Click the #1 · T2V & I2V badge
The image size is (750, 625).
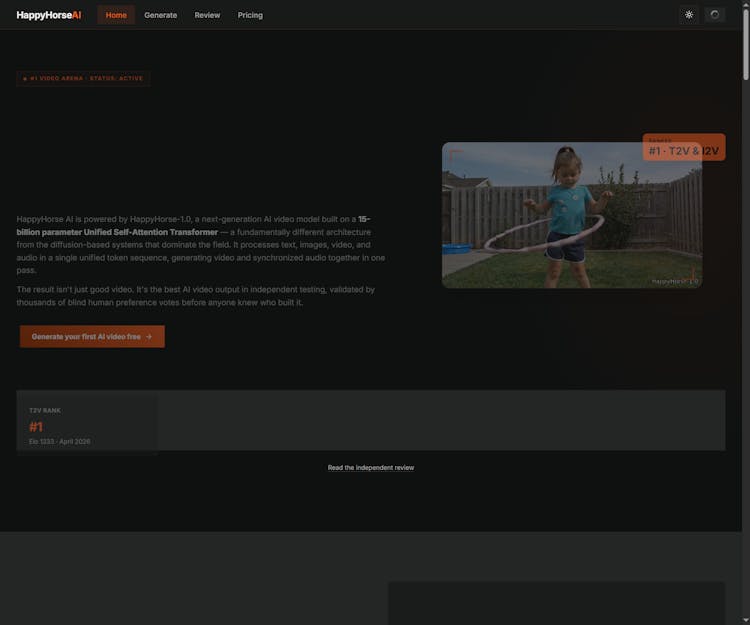[684, 148]
